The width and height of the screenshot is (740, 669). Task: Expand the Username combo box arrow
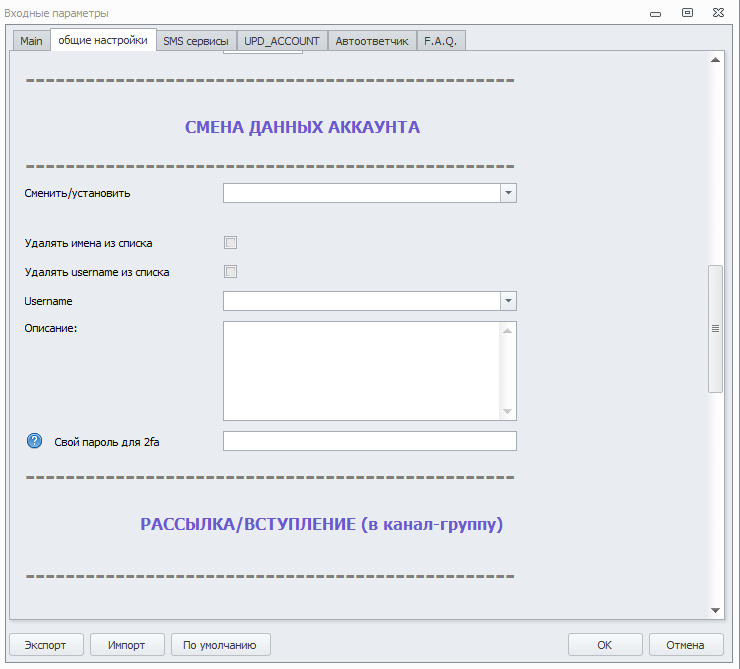[508, 301]
